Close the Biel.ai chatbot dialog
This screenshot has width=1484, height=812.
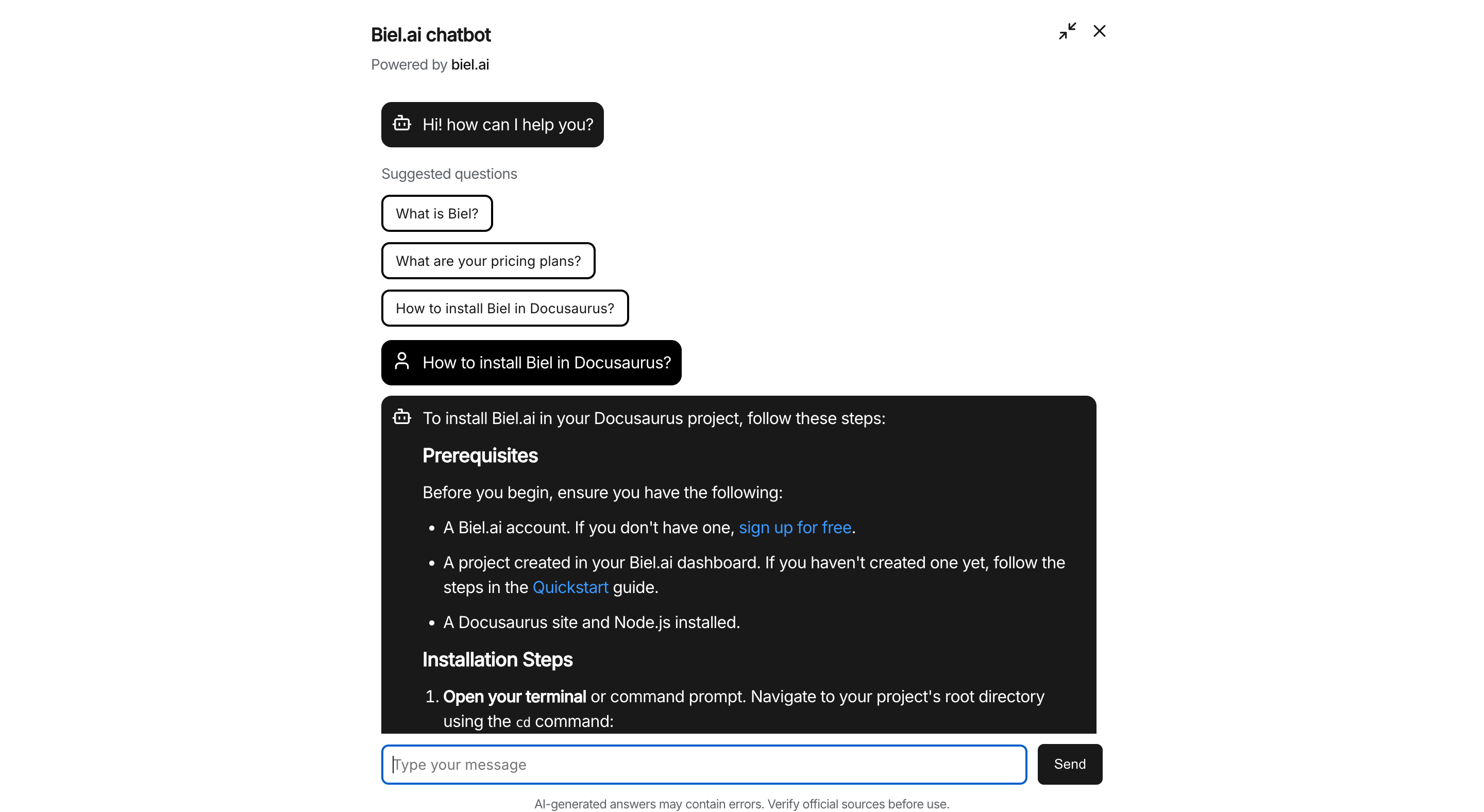pyautogui.click(x=1099, y=31)
